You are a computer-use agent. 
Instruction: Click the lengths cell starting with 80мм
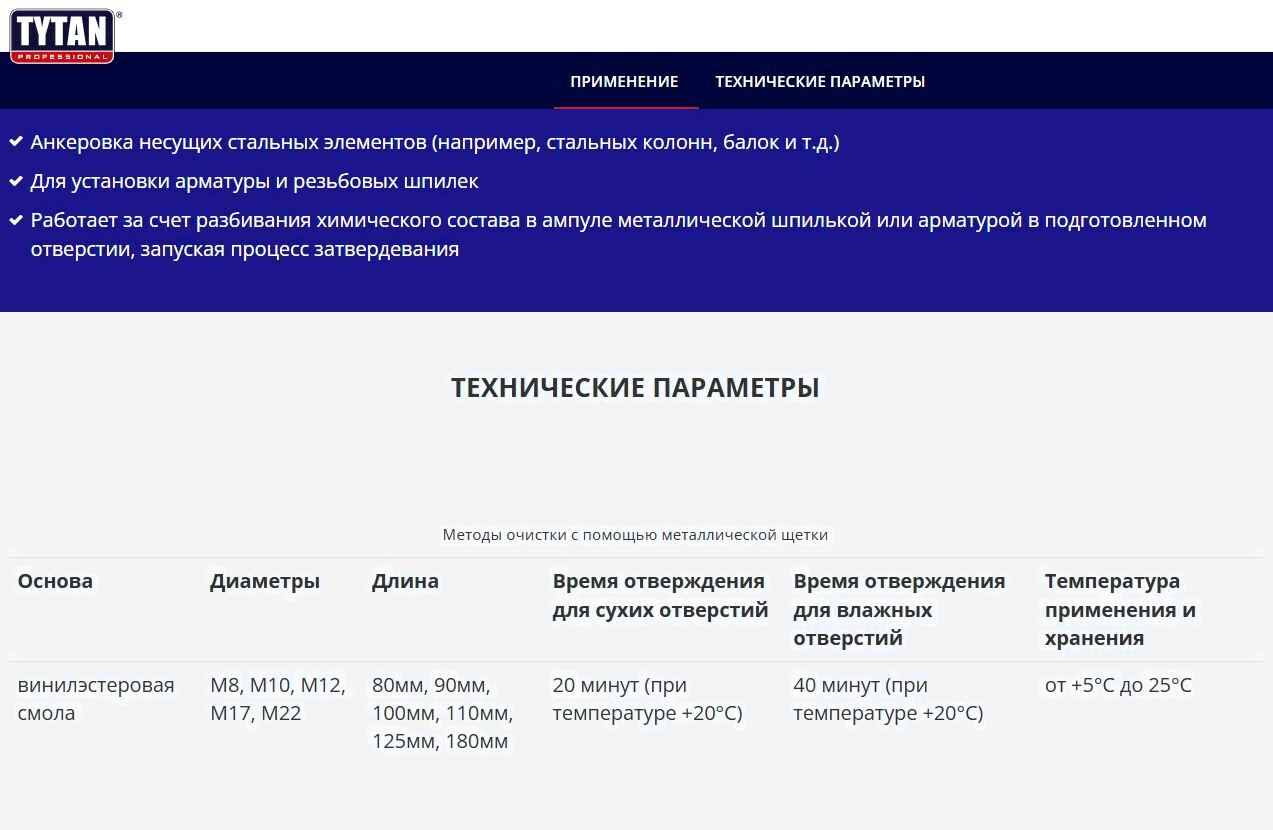coord(442,713)
